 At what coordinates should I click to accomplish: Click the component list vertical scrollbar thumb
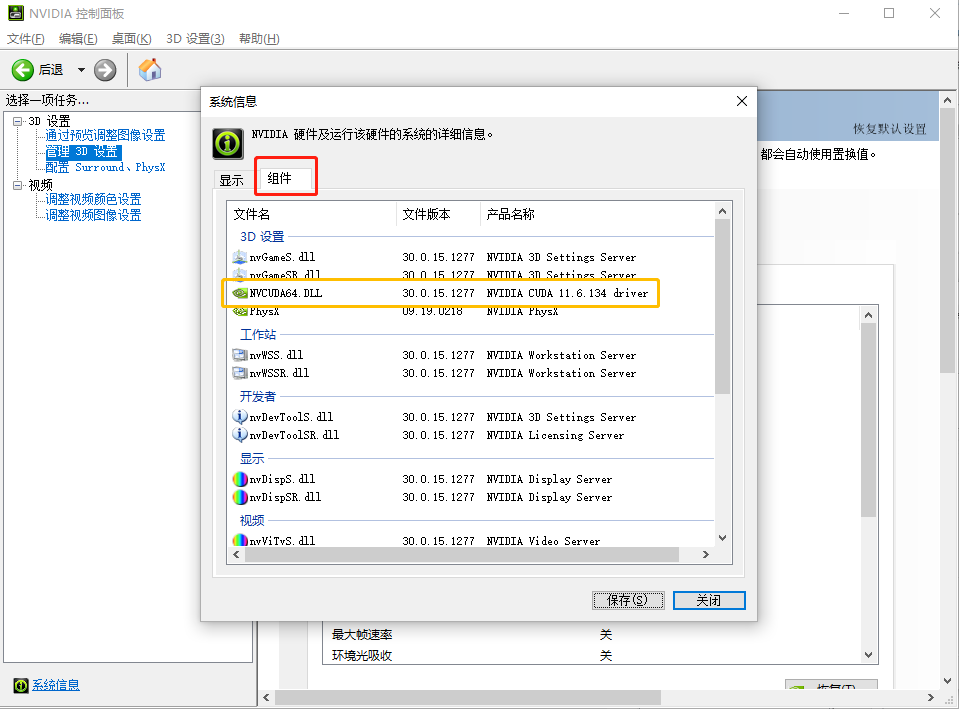(722, 306)
